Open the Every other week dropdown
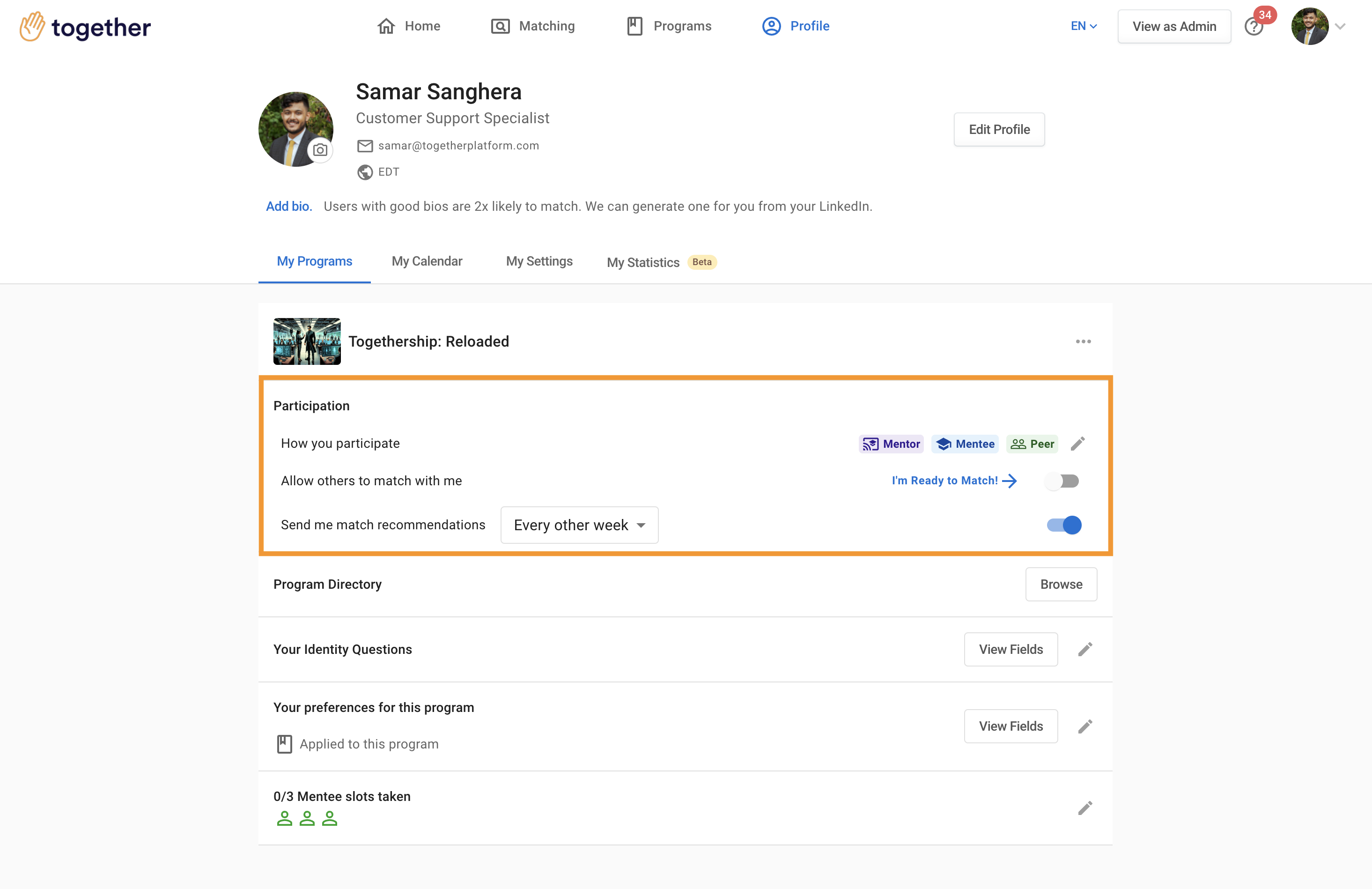Image resolution: width=1372 pixels, height=889 pixels. 579,525
